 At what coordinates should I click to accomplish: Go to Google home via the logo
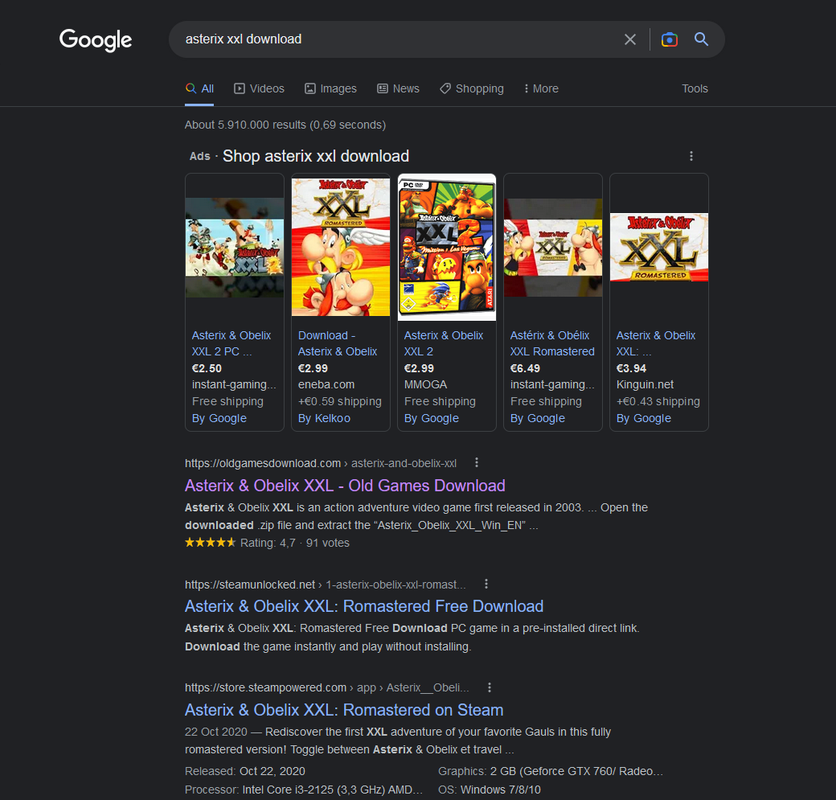coord(95,40)
